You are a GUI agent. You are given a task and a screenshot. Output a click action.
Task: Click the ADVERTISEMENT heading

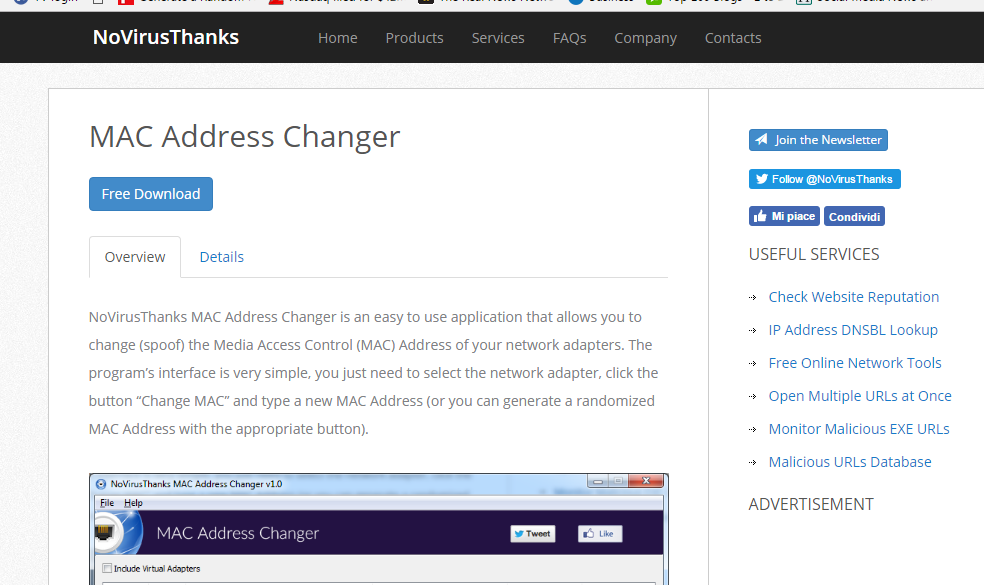coord(811,504)
